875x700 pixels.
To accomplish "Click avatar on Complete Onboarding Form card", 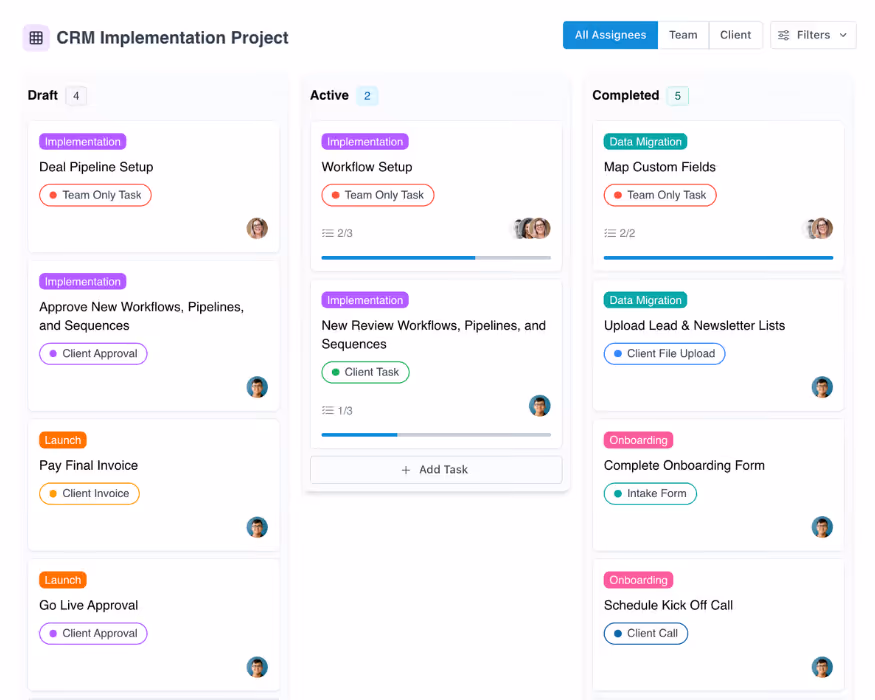I will tap(822, 527).
